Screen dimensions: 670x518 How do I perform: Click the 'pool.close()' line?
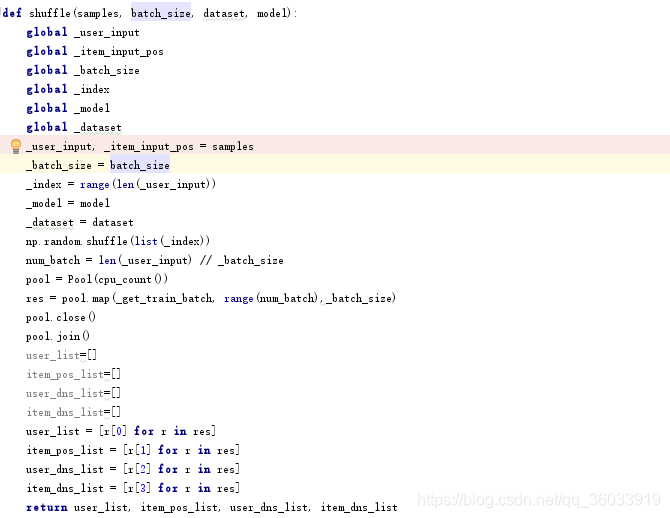pos(61,317)
